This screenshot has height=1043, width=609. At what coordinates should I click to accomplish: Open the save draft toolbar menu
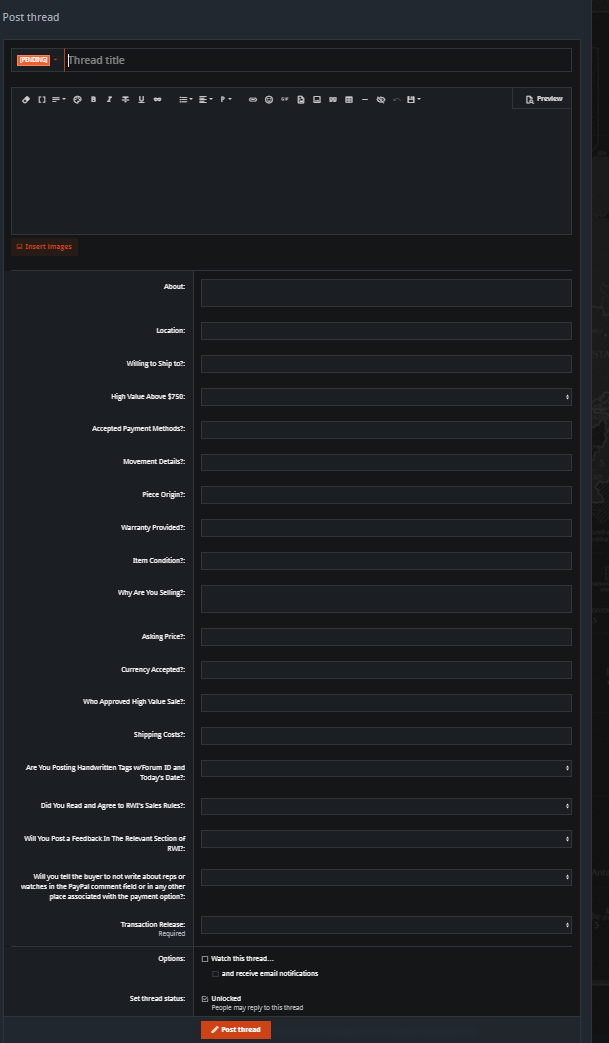pos(414,99)
